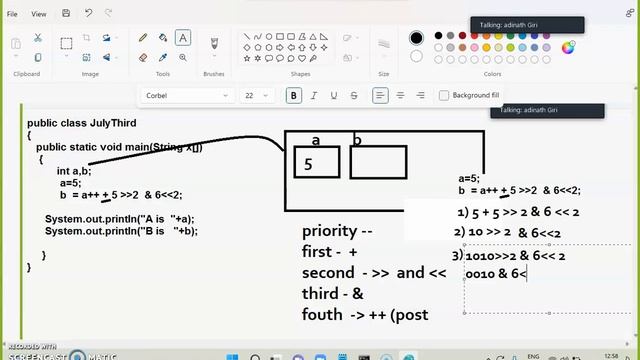Click the Flip image icon
The image size is (640, 360).
(x=106, y=58)
